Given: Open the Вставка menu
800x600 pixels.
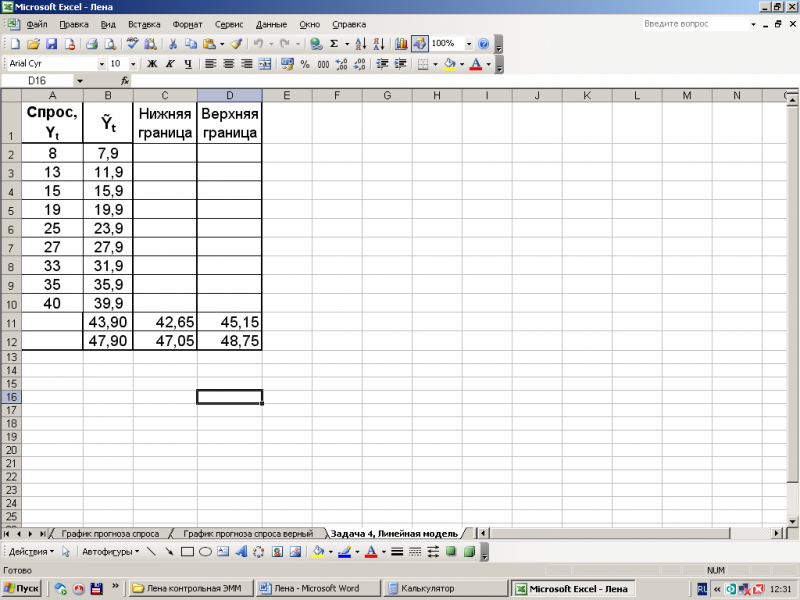Looking at the screenshot, I should point(144,24).
